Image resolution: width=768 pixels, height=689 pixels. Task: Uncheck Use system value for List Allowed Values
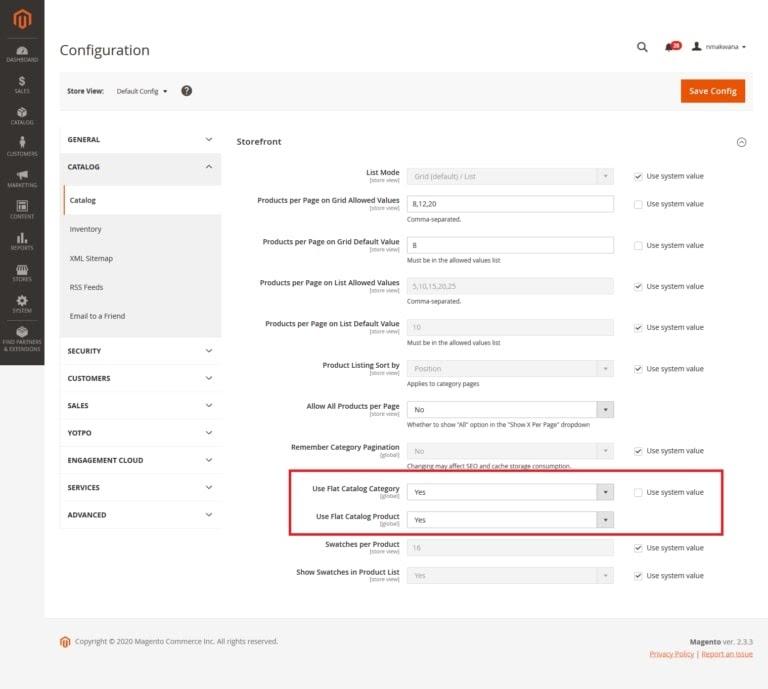pyautogui.click(x=638, y=286)
